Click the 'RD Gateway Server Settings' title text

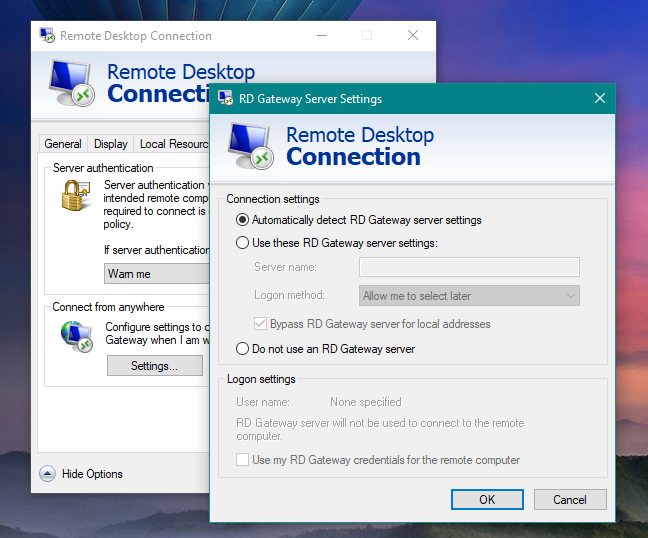click(310, 99)
